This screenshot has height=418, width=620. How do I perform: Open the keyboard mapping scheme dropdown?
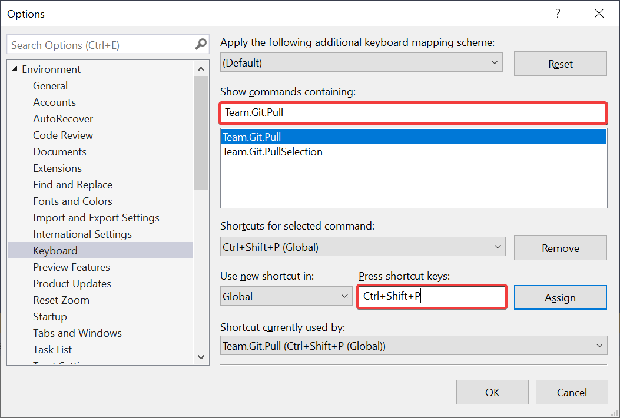(x=496, y=62)
